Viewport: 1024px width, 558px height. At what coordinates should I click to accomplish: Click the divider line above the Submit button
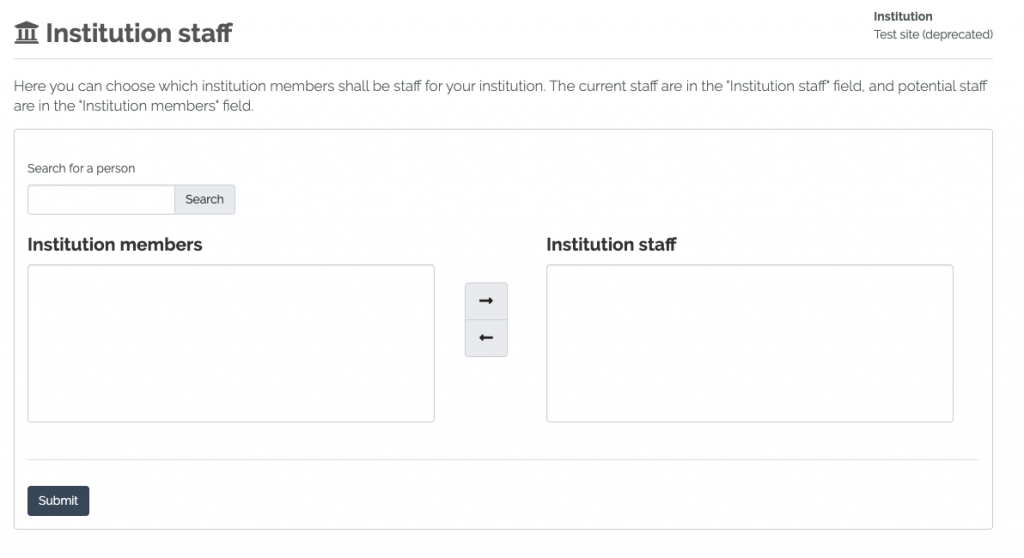coord(503,460)
